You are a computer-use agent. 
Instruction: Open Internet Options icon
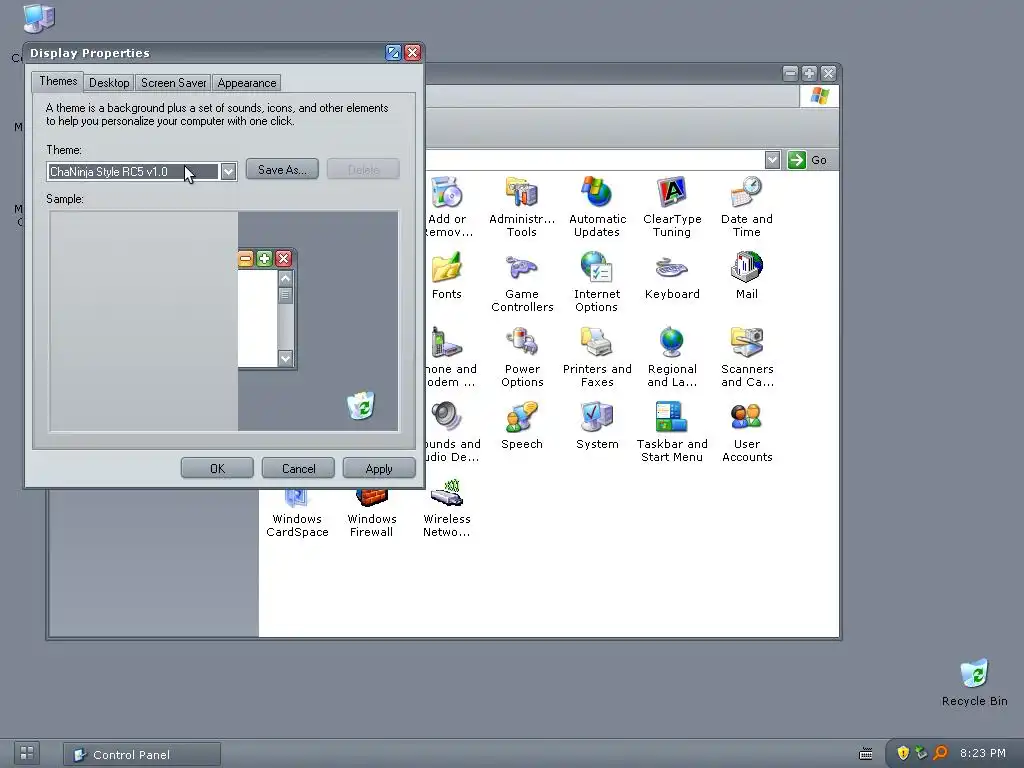(597, 268)
